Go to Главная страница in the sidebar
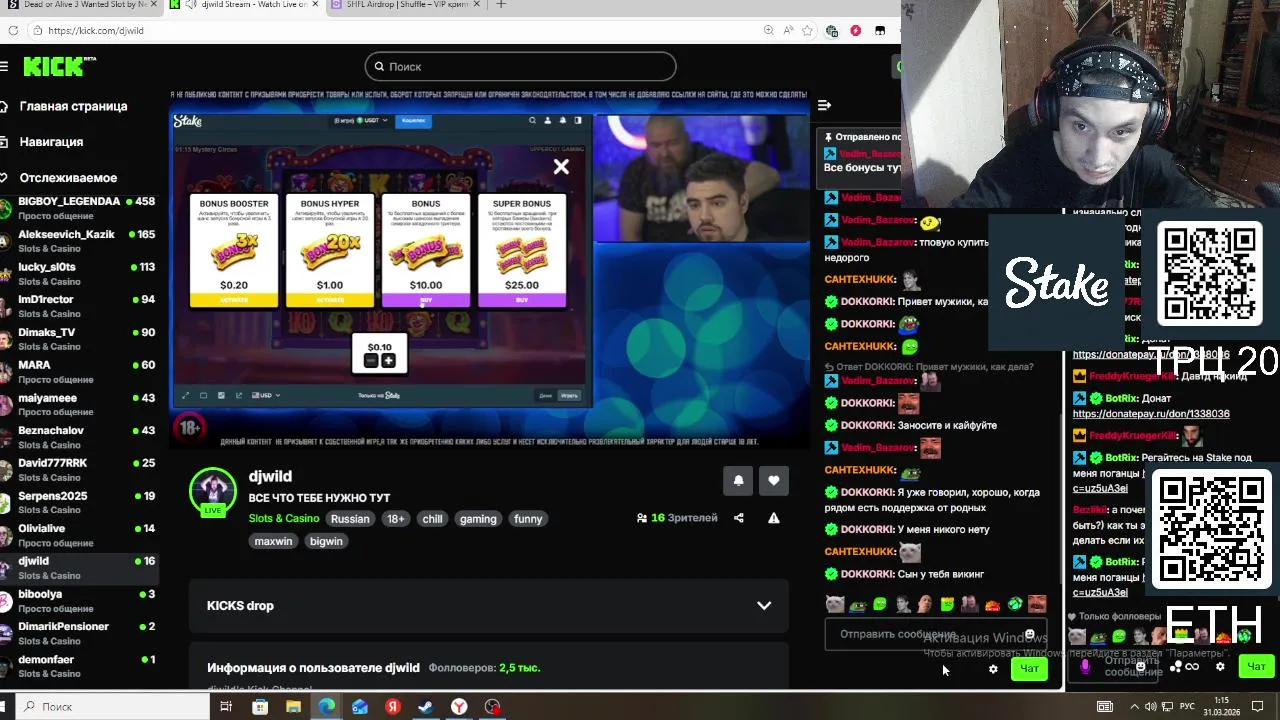 (x=73, y=106)
